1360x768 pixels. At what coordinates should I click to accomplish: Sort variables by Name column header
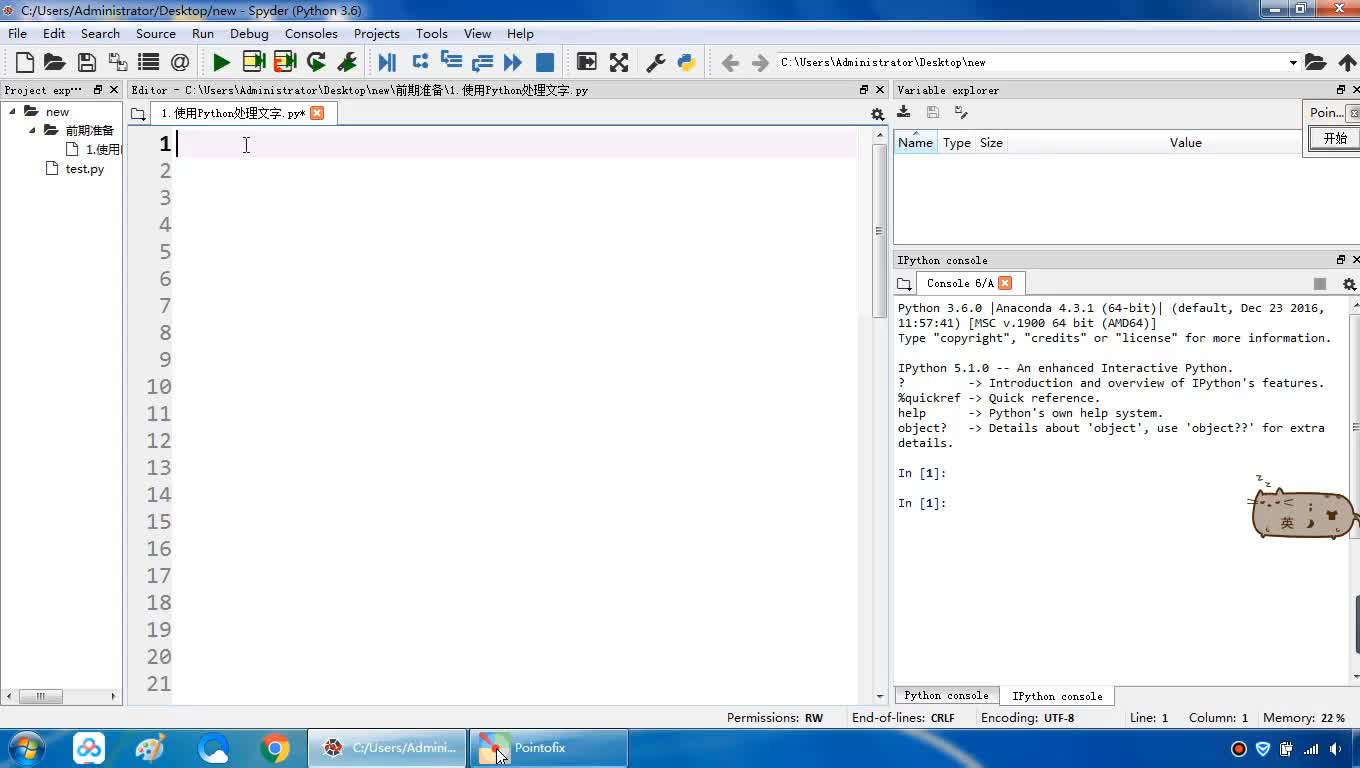pos(915,142)
